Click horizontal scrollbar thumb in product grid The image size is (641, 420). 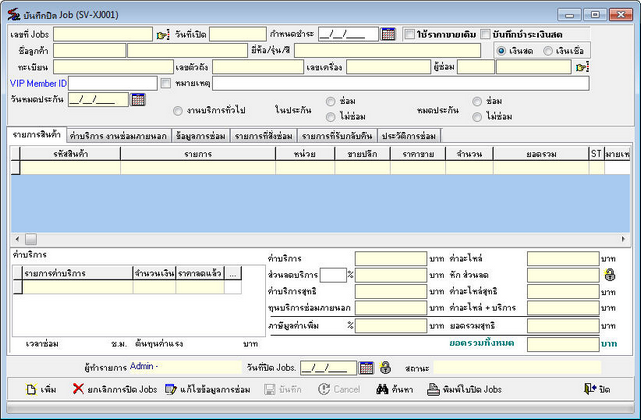coord(31,239)
